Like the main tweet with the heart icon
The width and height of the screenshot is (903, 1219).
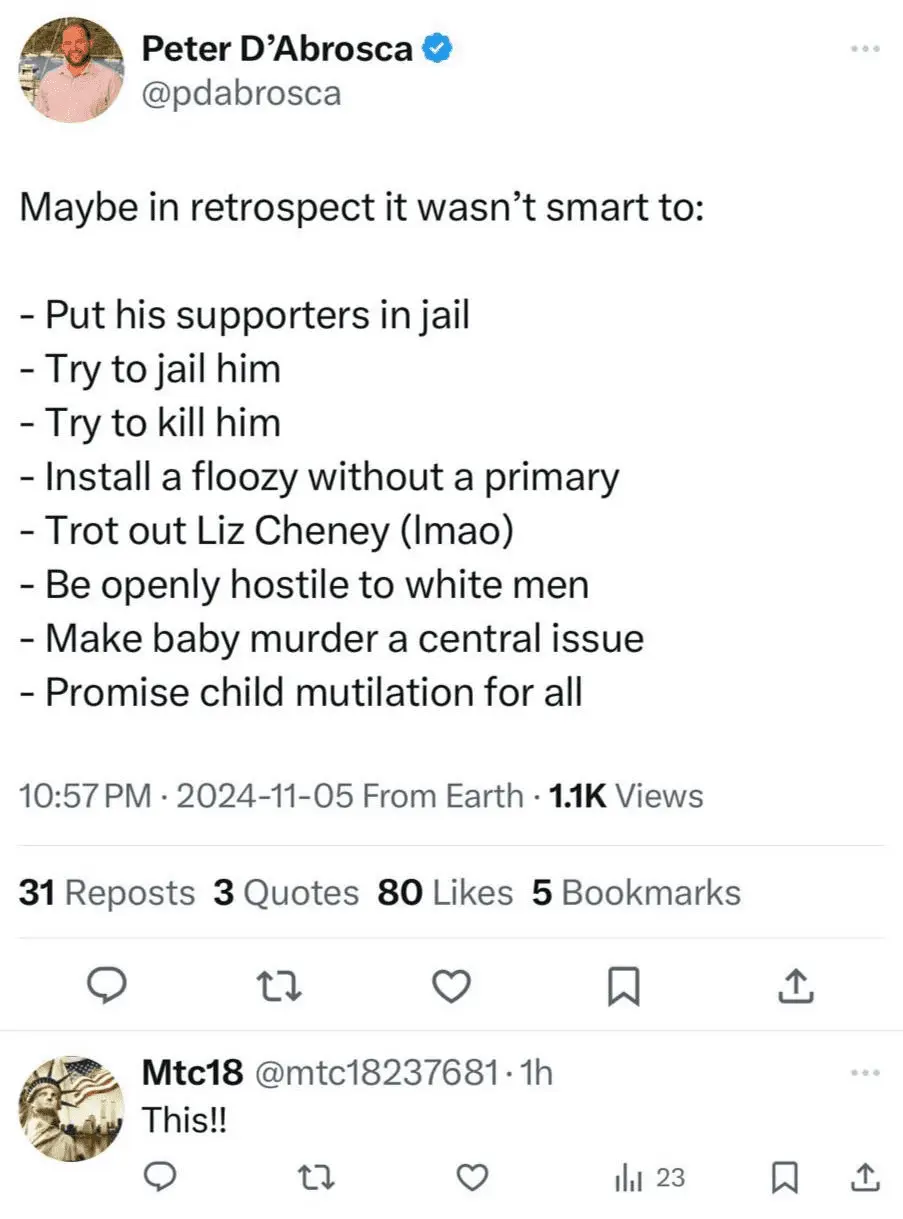coord(451,987)
